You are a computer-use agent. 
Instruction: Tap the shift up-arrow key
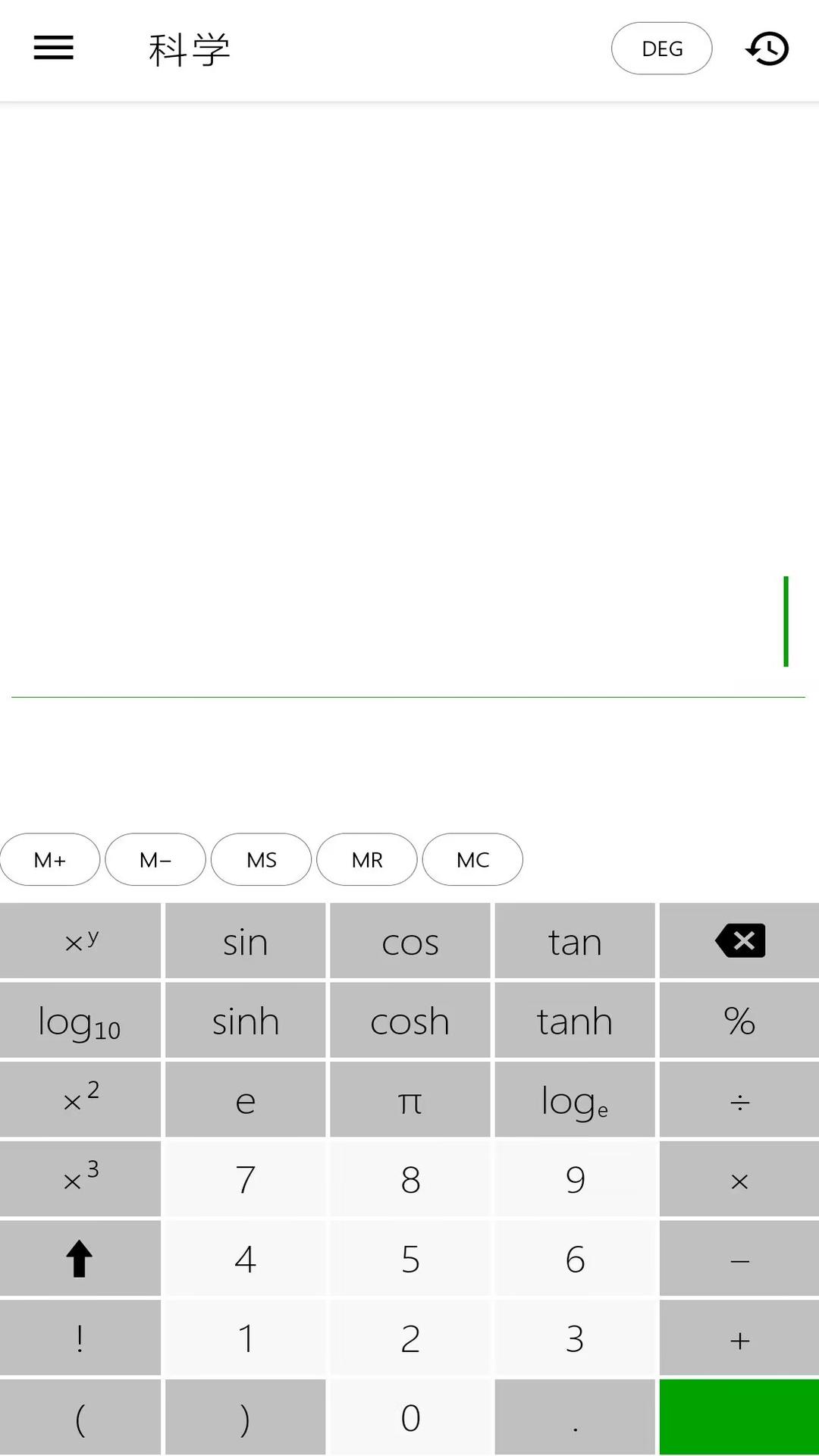80,1258
